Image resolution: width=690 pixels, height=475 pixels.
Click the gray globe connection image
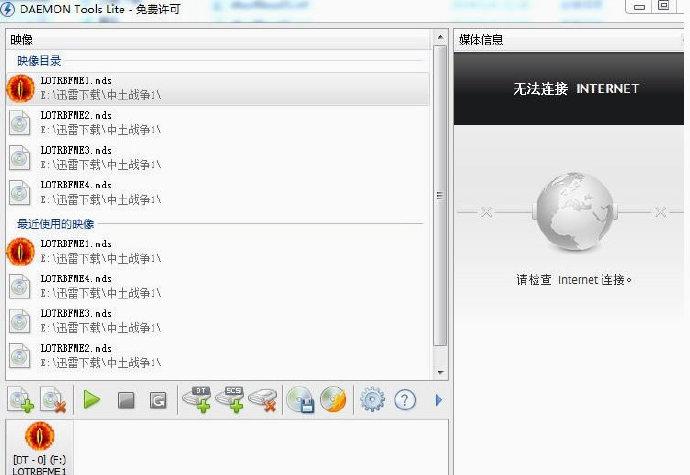point(574,211)
